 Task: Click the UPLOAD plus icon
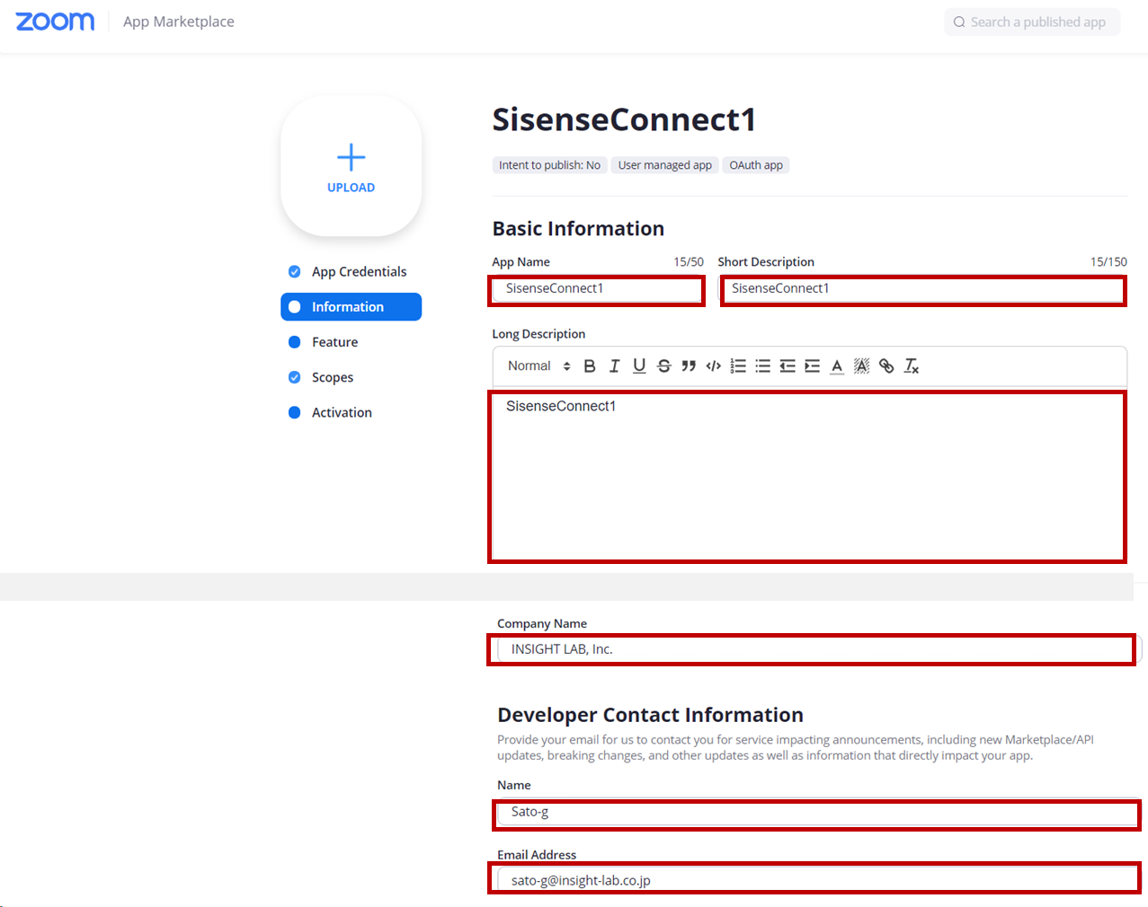351,157
